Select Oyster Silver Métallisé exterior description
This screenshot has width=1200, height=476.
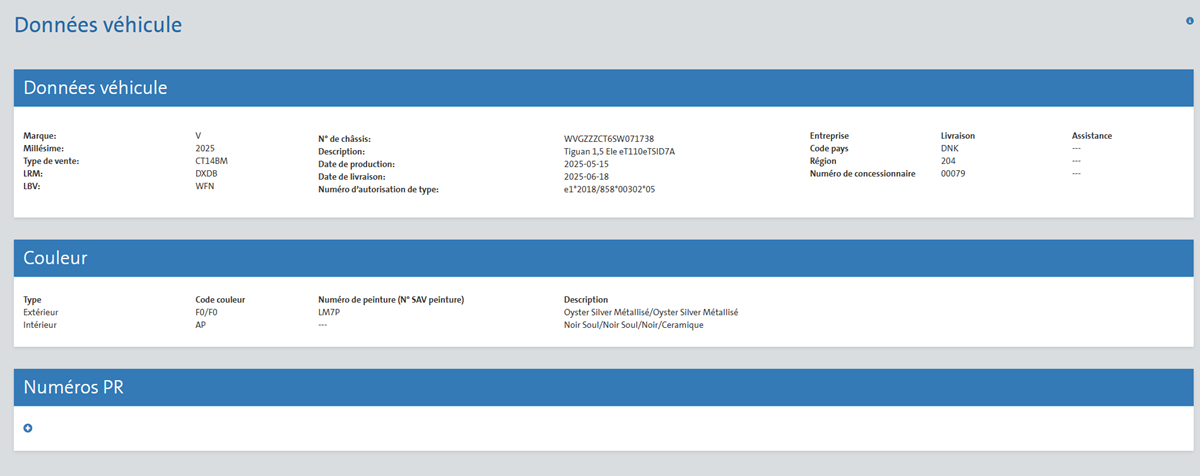650,312
